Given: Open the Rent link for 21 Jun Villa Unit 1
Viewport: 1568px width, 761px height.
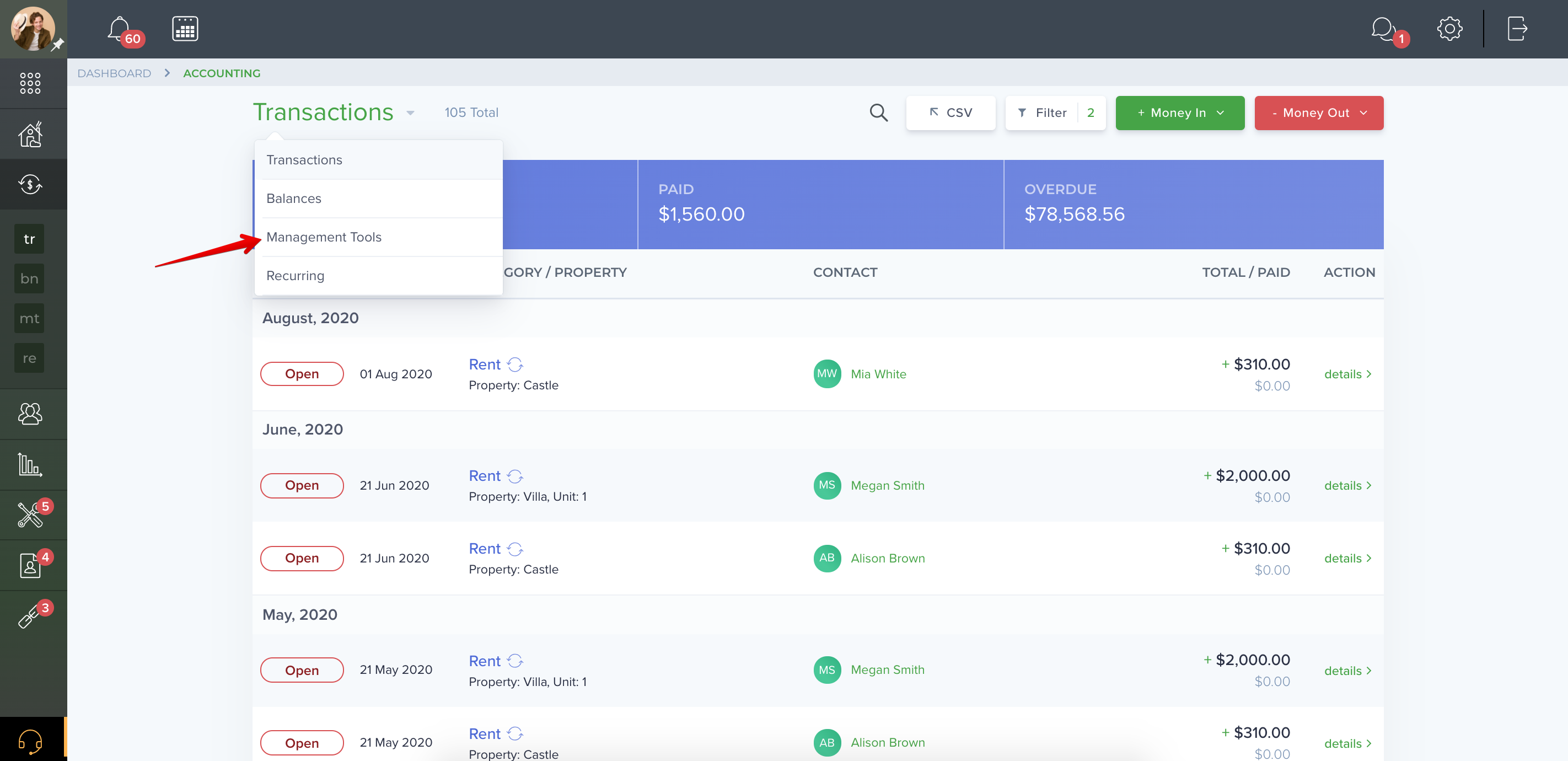Looking at the screenshot, I should [x=485, y=475].
